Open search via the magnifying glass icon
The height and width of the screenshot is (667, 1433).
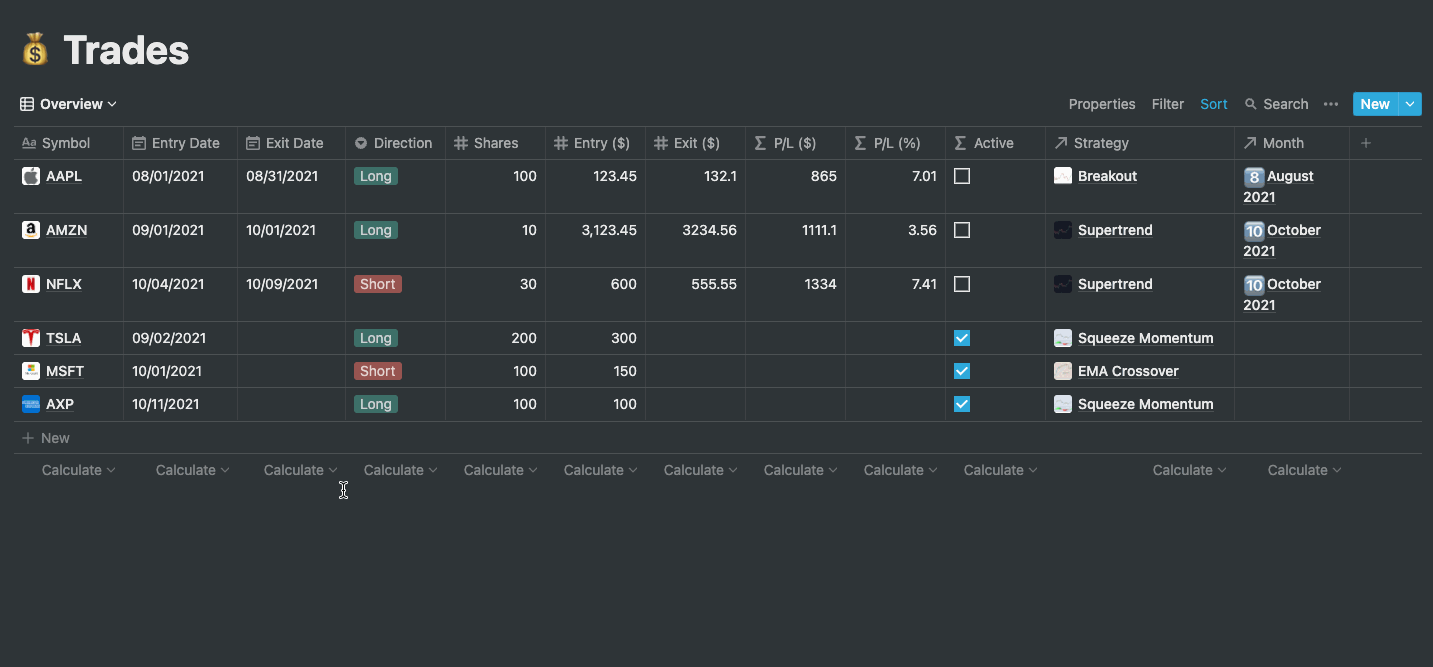point(1251,103)
